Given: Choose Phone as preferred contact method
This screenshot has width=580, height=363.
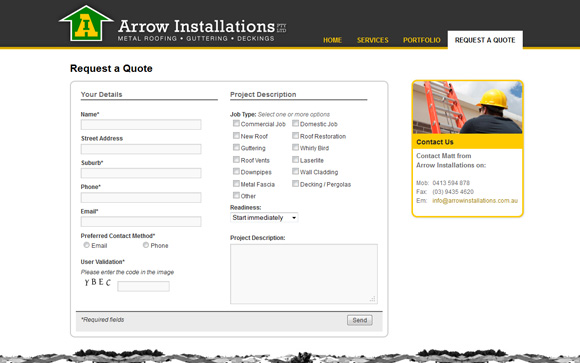Looking at the screenshot, I should tap(146, 245).
